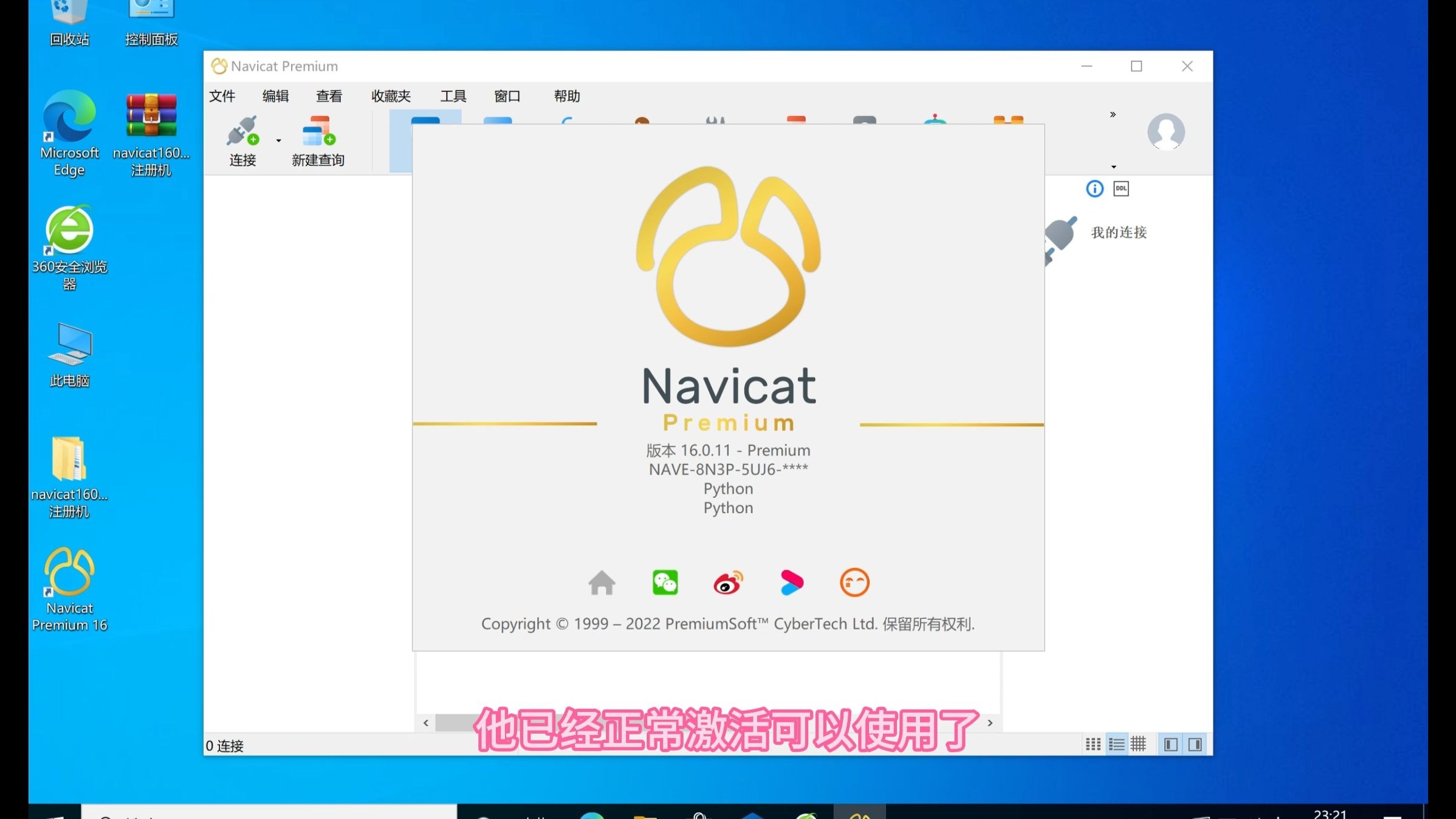Open the WeChat icon in About dialog
Viewport: 1456px width, 819px height.
pyautogui.click(x=665, y=582)
